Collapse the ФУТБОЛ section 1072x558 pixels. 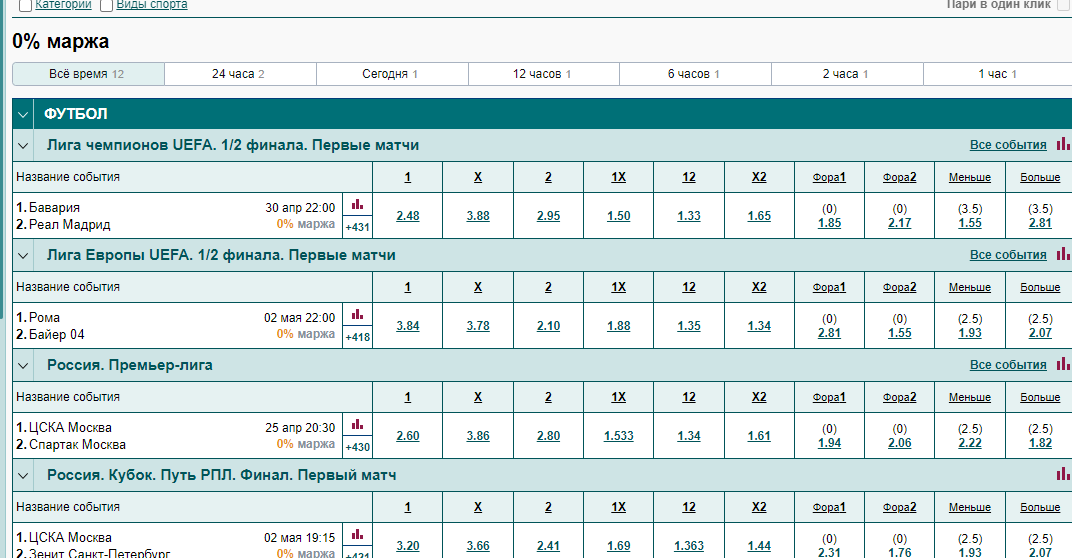23,115
